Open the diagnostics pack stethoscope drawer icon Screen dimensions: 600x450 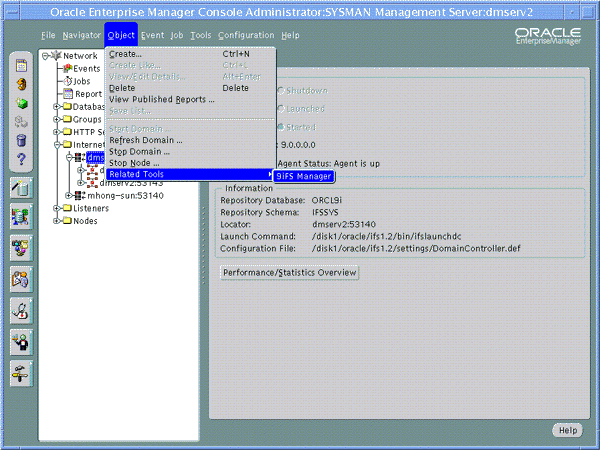point(21,311)
